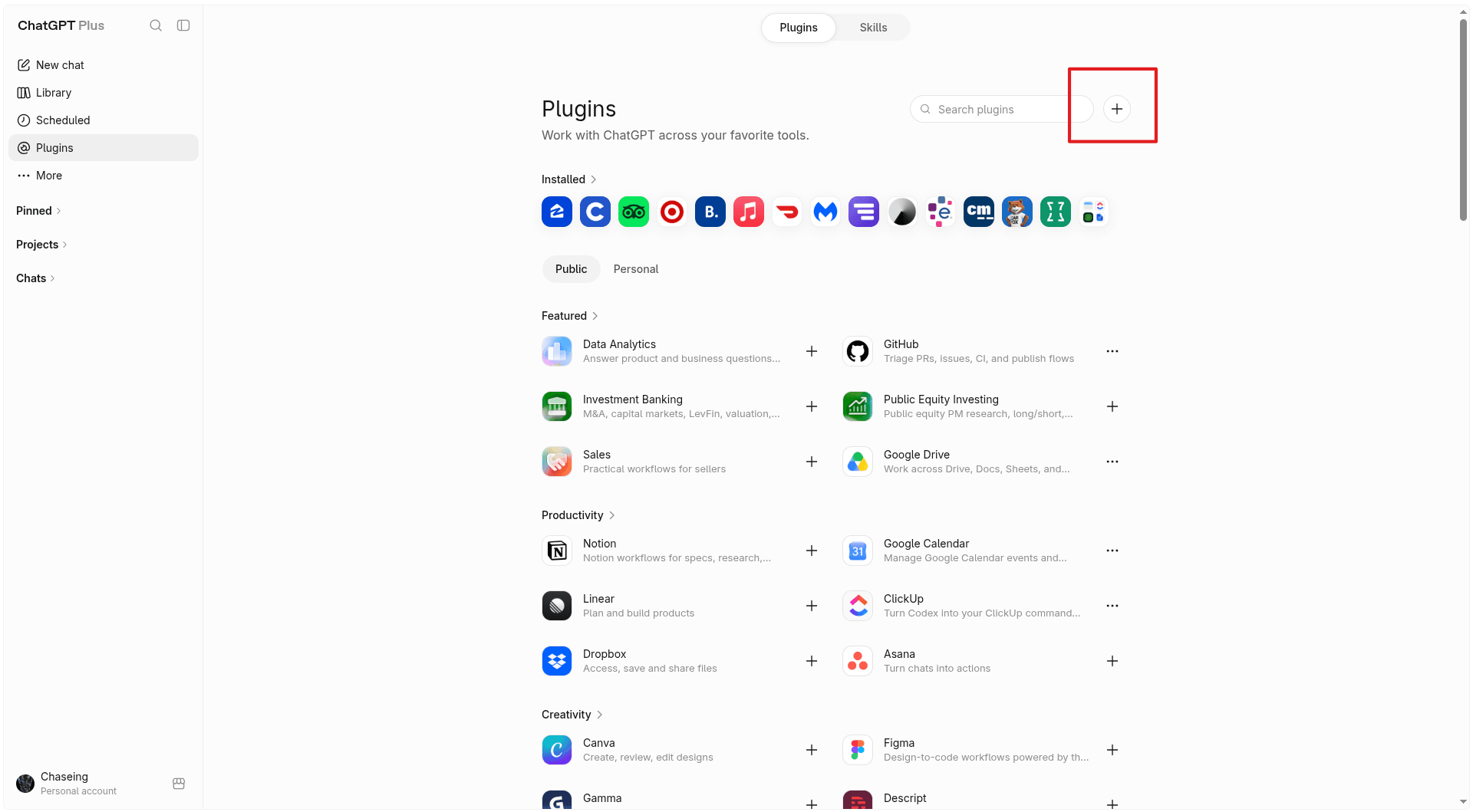Start a New chat from the sidebar
This screenshot has height=812, width=1473.
coord(104,65)
